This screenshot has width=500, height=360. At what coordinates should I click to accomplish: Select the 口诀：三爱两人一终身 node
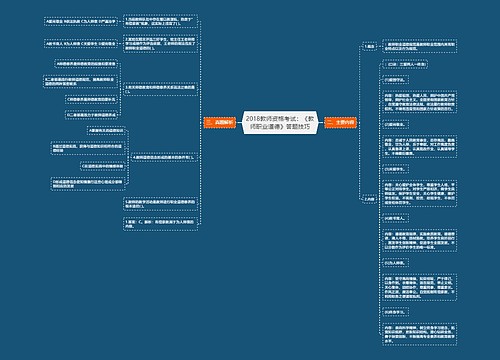(x=405, y=64)
